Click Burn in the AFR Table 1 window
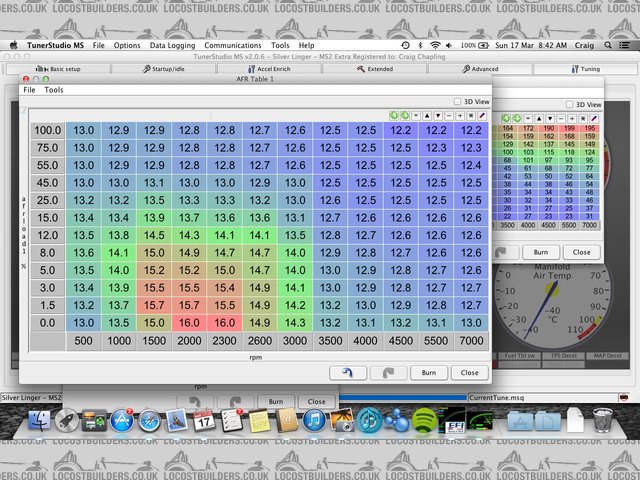Viewport: 640px width, 480px height. tap(428, 371)
